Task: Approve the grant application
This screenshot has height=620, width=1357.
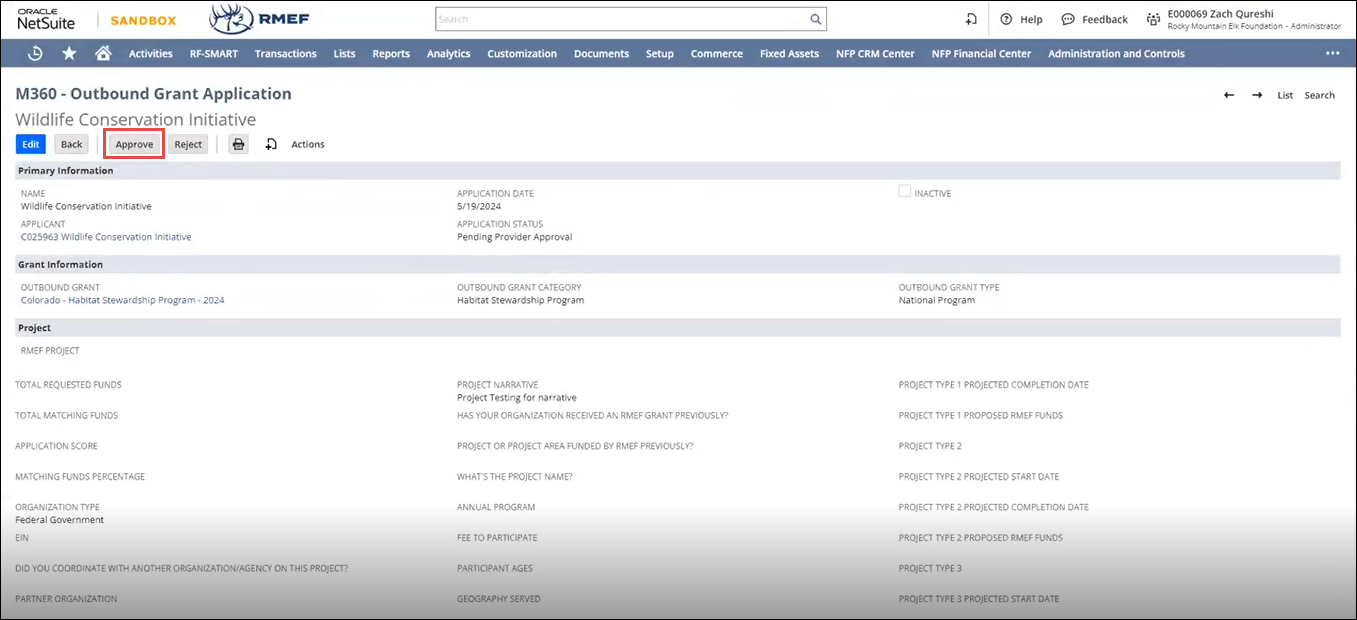Action: [134, 144]
